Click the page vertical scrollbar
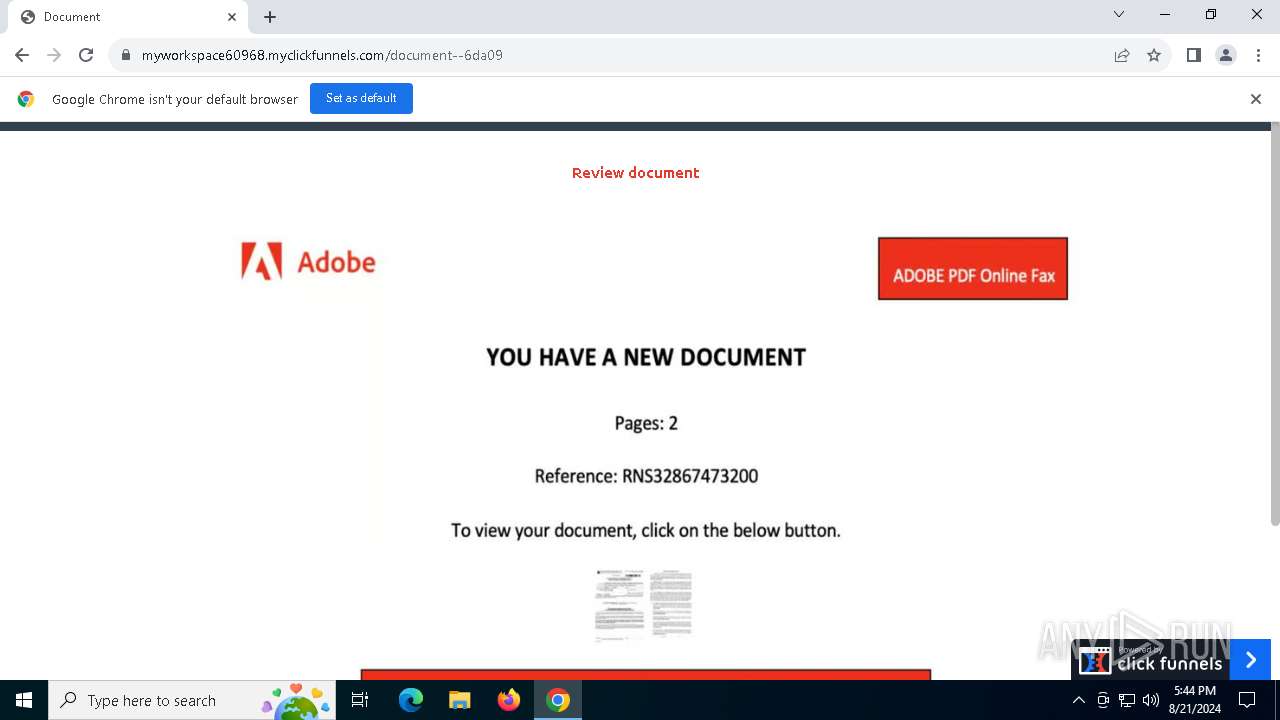The height and width of the screenshot is (720, 1280). tap(1275, 324)
